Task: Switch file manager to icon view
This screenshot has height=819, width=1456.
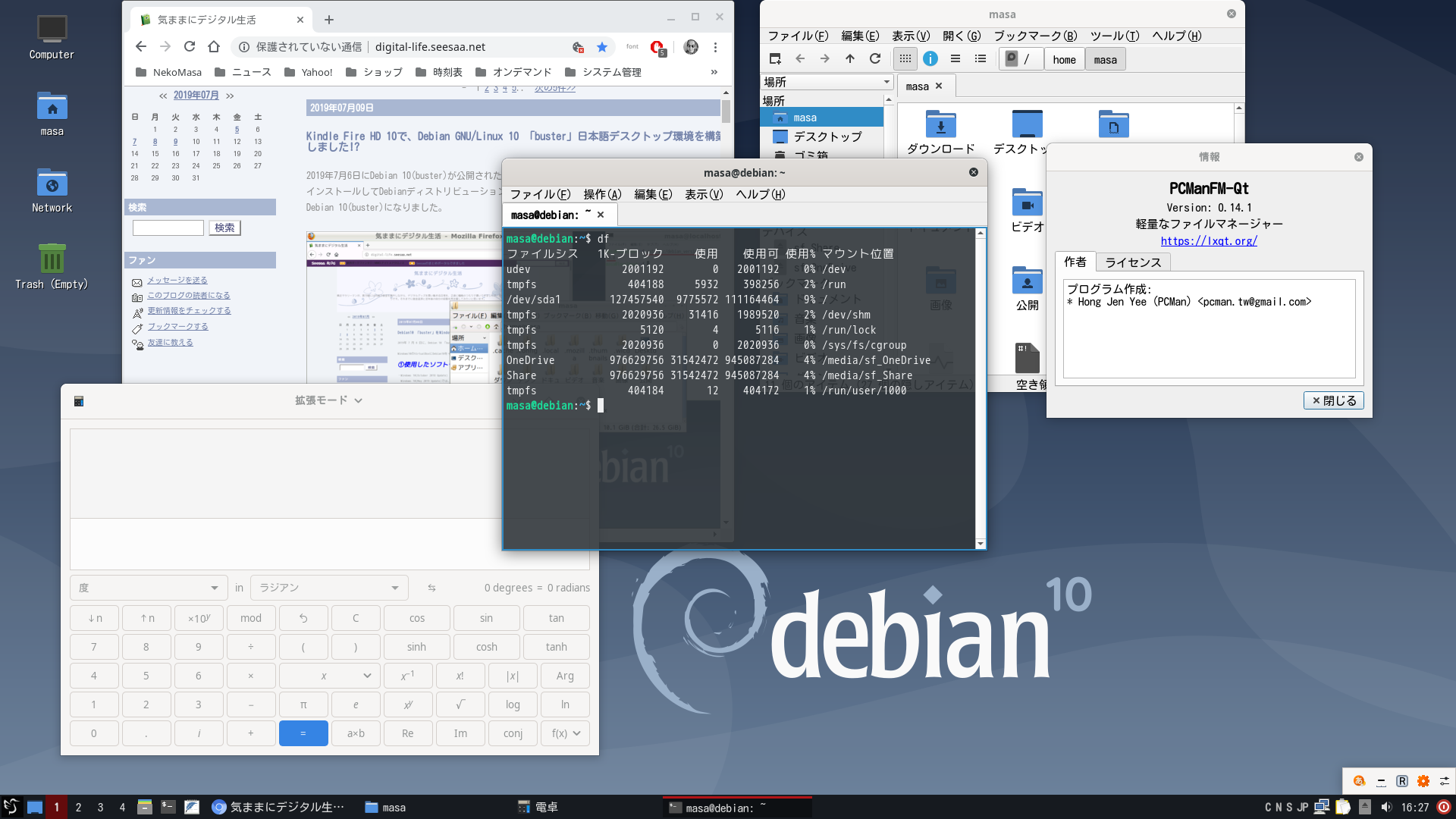Action: tap(905, 59)
